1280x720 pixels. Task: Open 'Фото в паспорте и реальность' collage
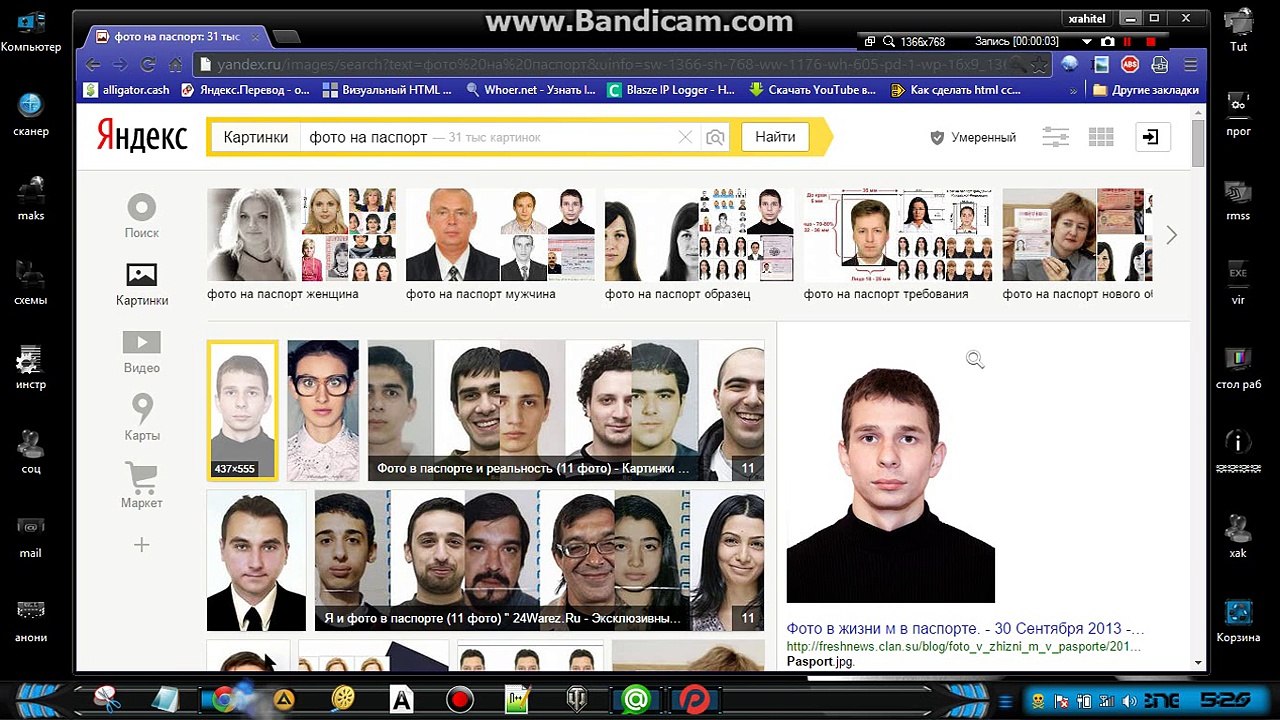566,411
